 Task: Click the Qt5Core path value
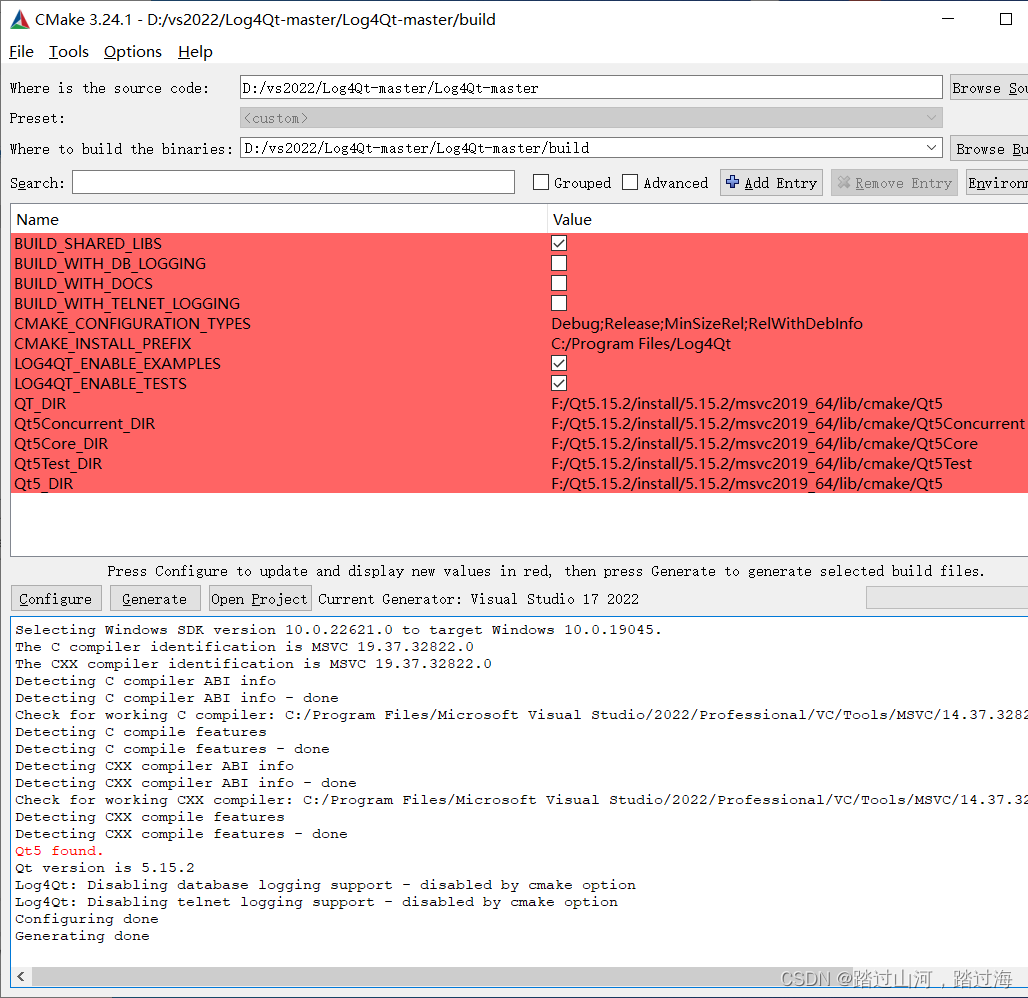tap(764, 443)
